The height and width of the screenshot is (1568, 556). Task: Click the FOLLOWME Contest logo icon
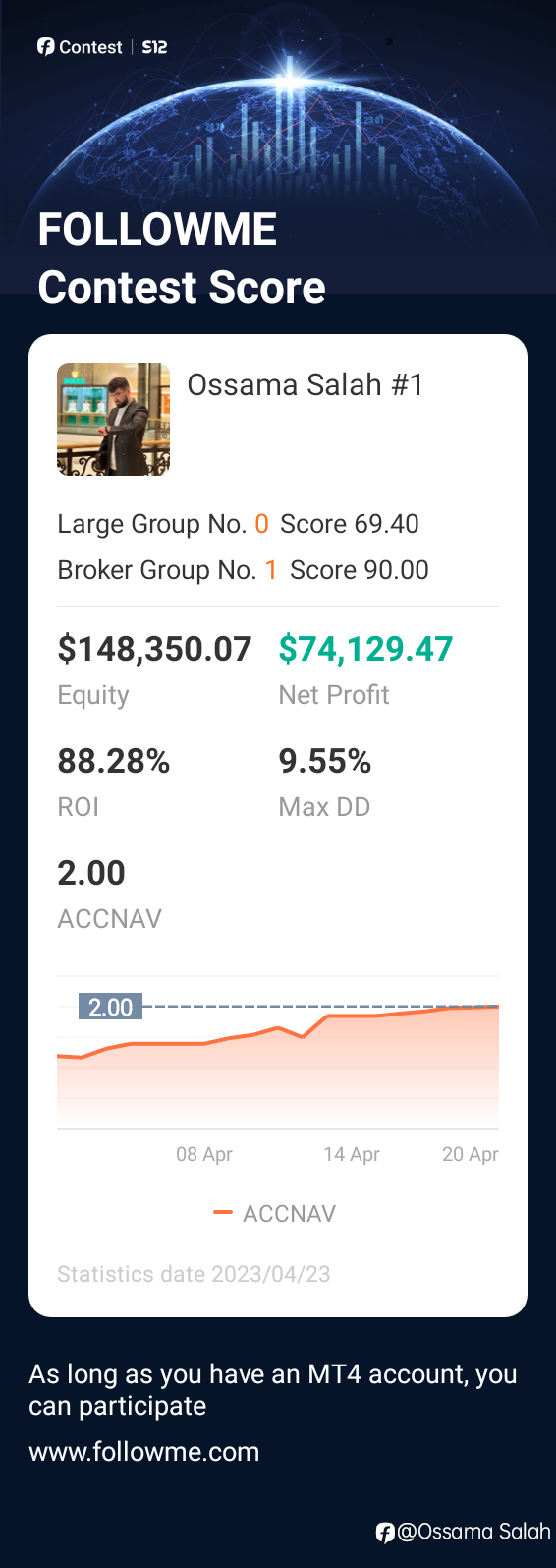point(45,47)
